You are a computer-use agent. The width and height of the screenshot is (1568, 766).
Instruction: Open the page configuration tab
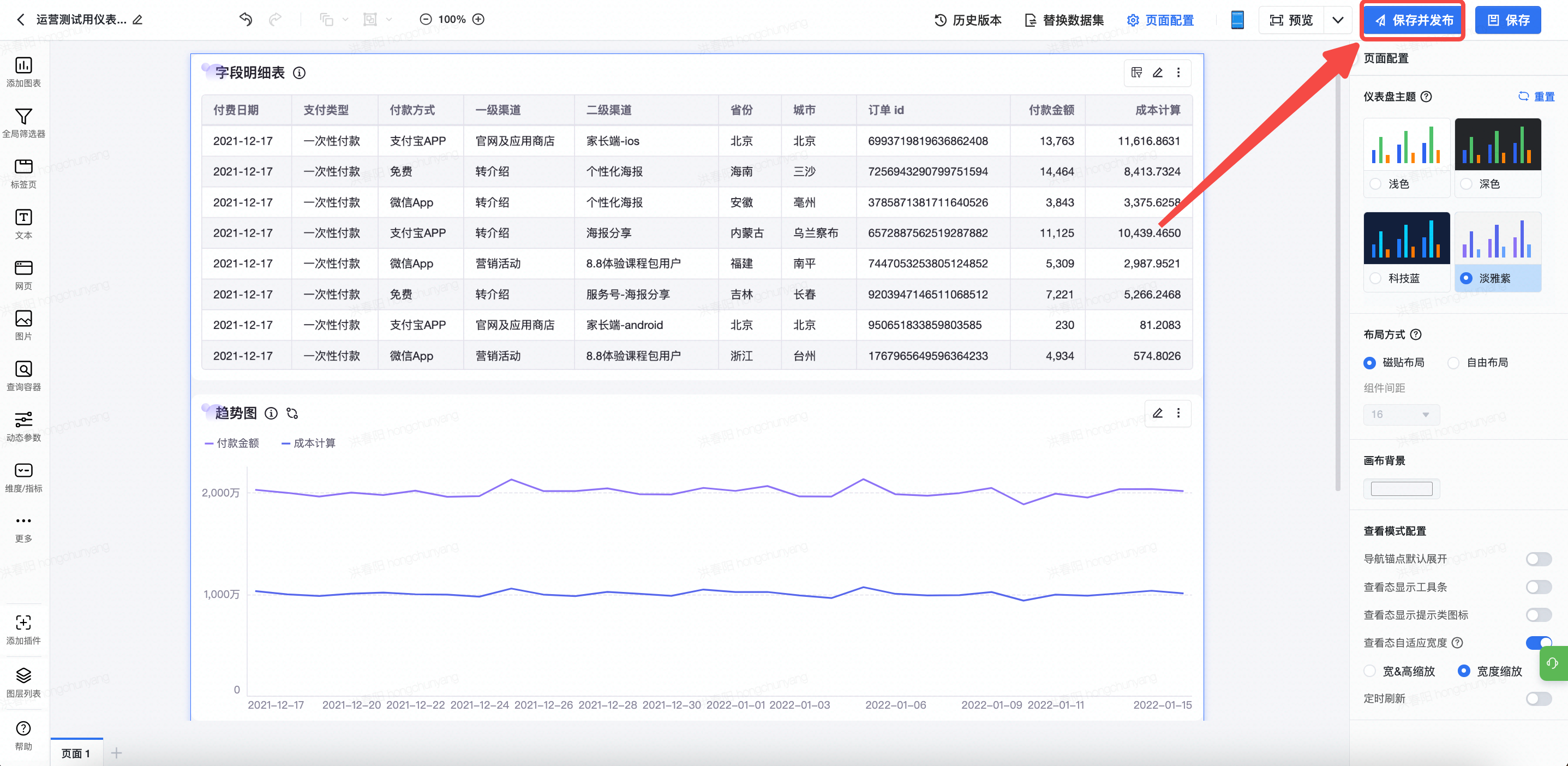tap(1160, 20)
